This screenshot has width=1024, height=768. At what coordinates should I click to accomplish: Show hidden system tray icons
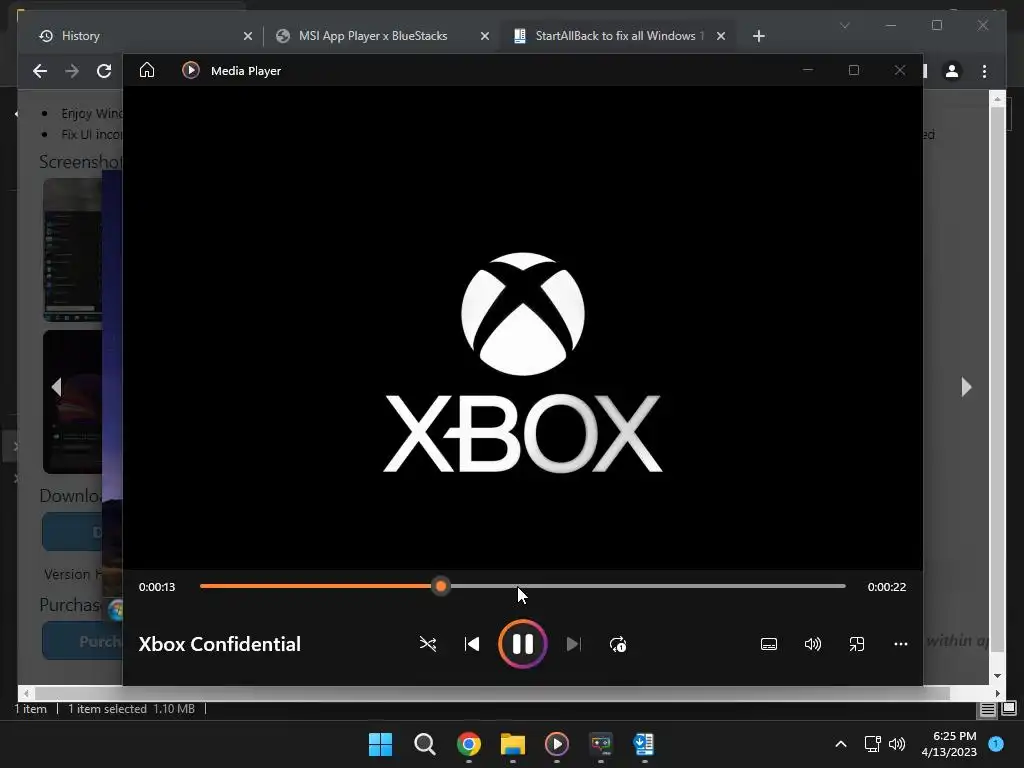(841, 744)
